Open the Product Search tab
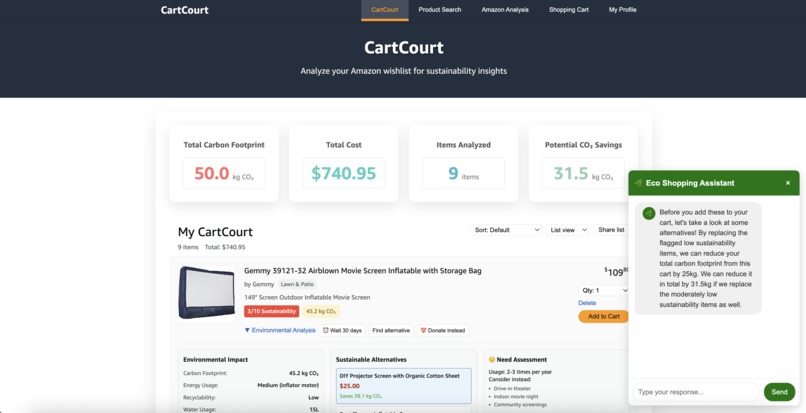The width and height of the screenshot is (806, 413). (439, 10)
